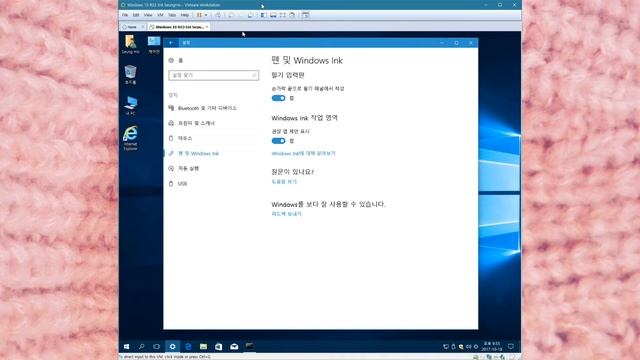Screen dimensions: 640x360
Task: Click the Settings search input field
Action: pos(213,75)
